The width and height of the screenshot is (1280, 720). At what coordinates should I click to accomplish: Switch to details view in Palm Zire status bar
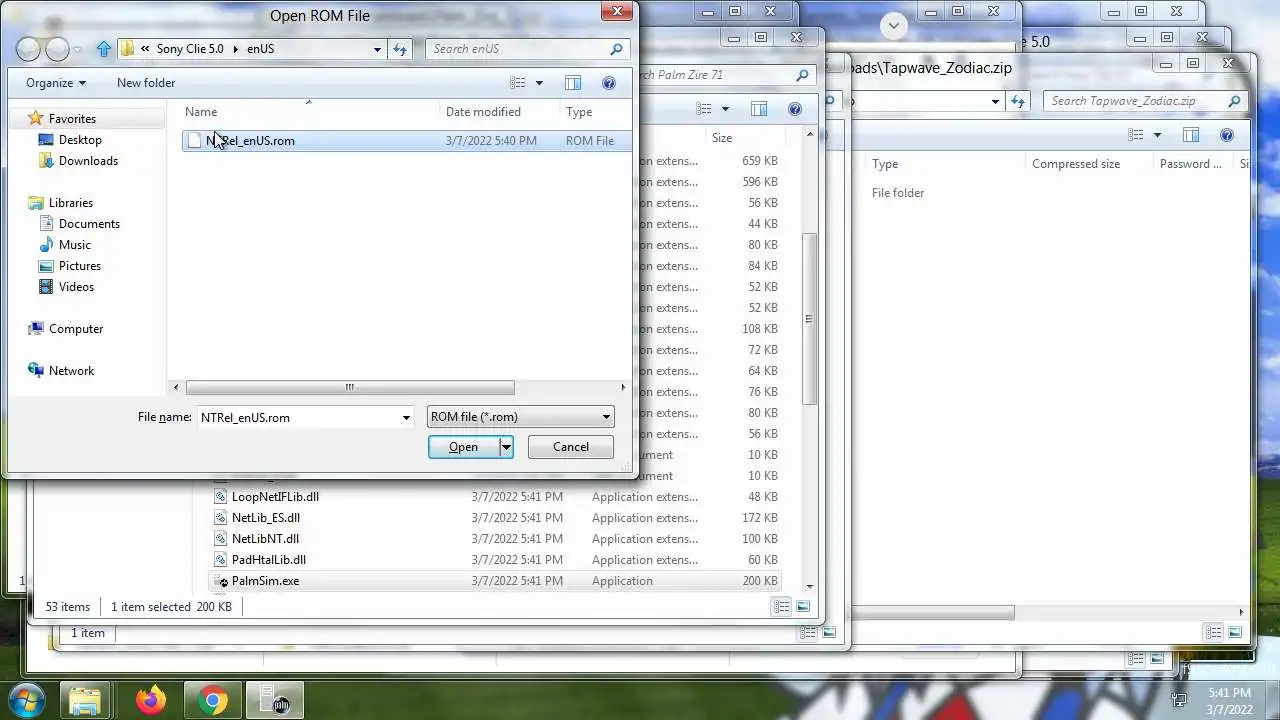[x=782, y=607]
